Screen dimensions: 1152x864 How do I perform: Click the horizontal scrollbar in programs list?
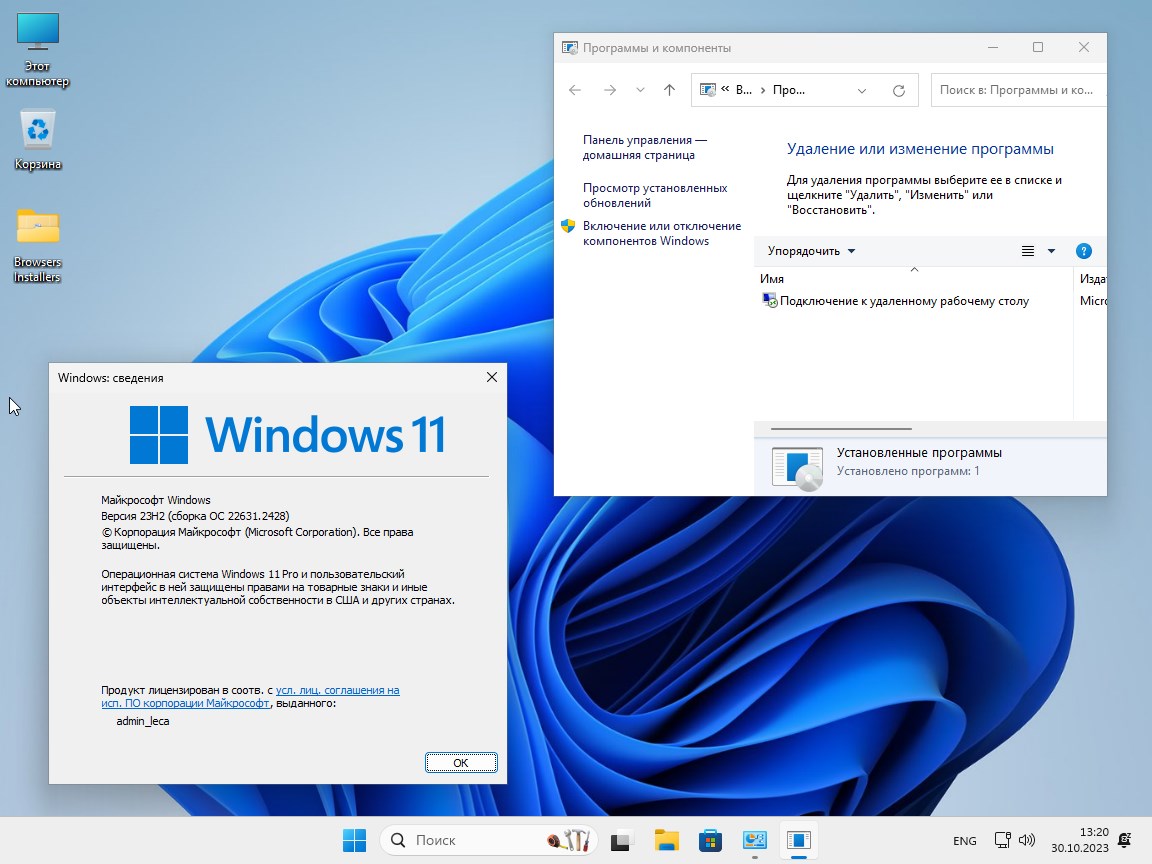point(841,428)
